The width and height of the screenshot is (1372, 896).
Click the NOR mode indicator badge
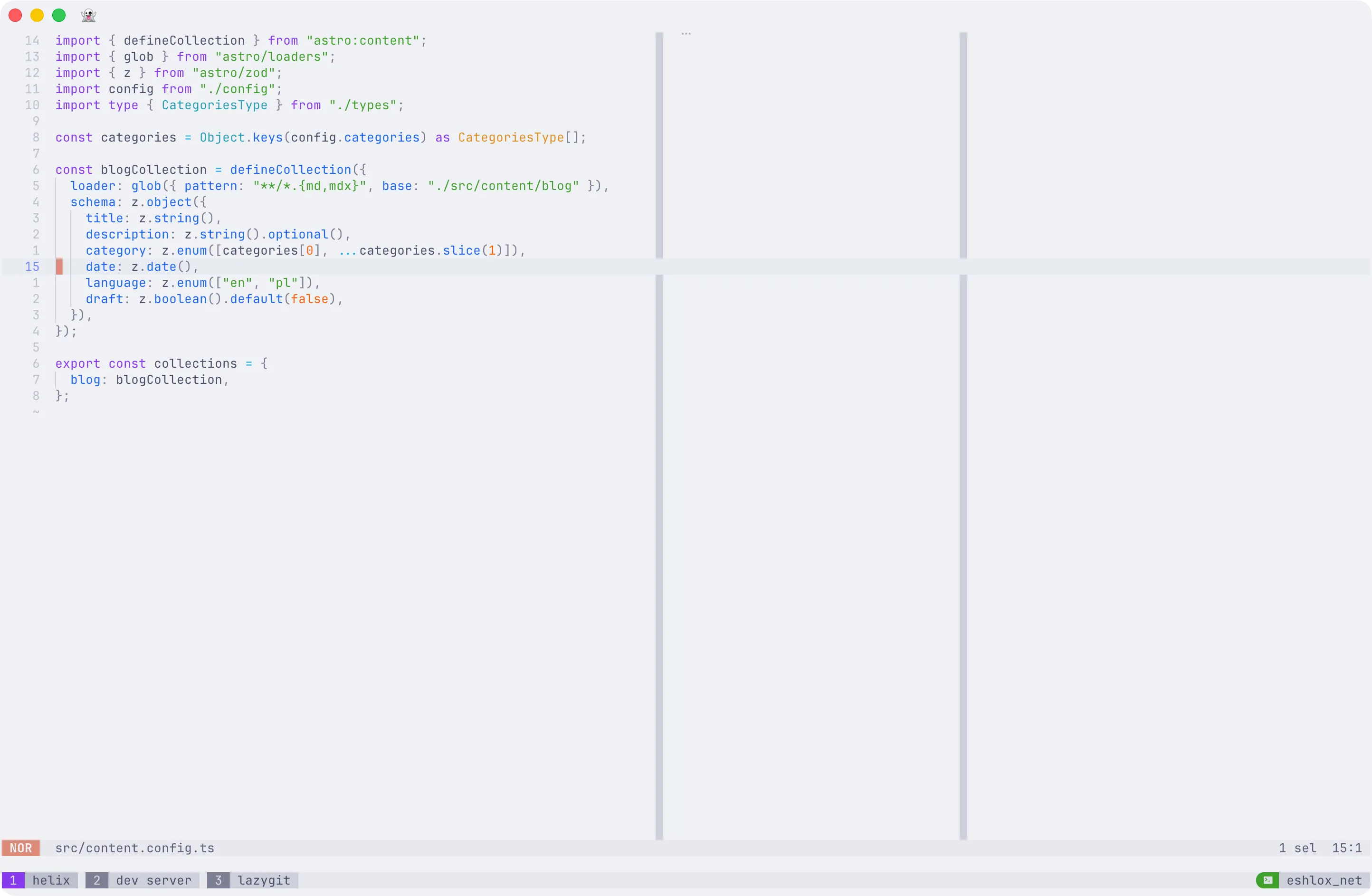click(x=21, y=848)
